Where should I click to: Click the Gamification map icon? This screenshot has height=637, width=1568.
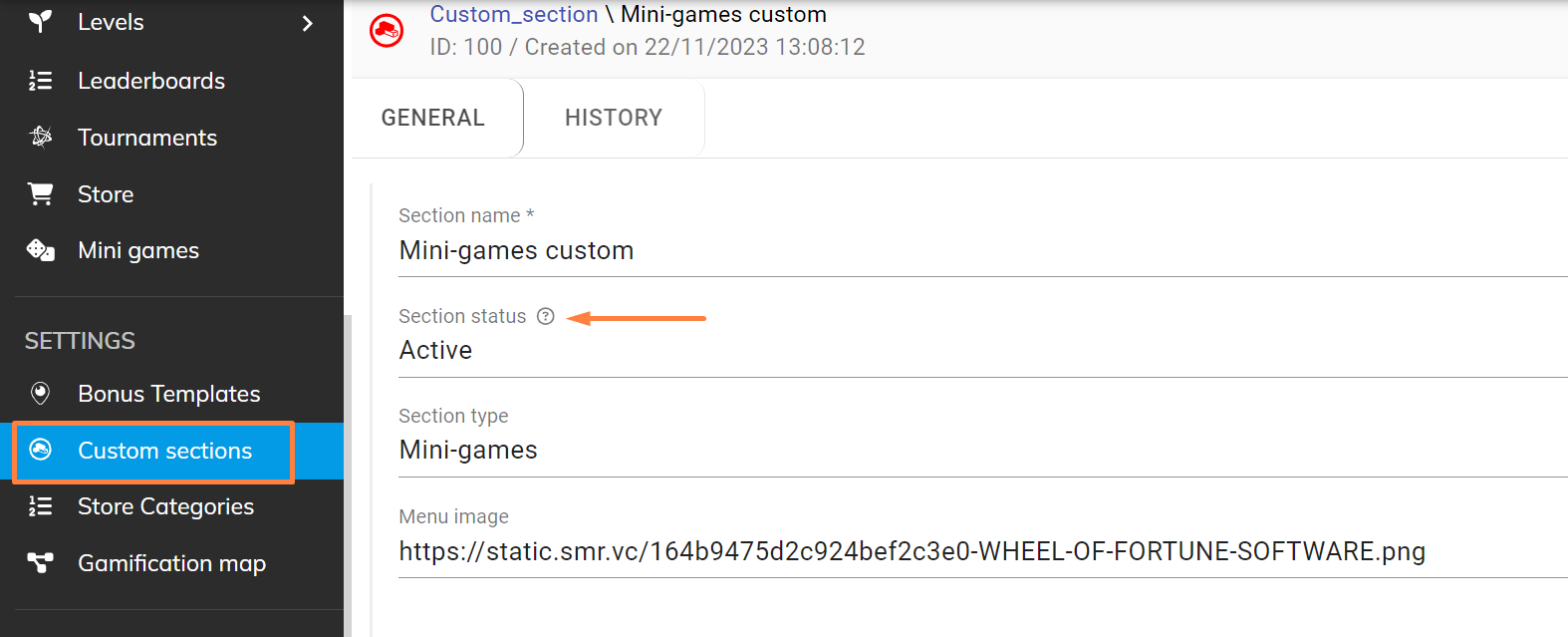pos(41,563)
